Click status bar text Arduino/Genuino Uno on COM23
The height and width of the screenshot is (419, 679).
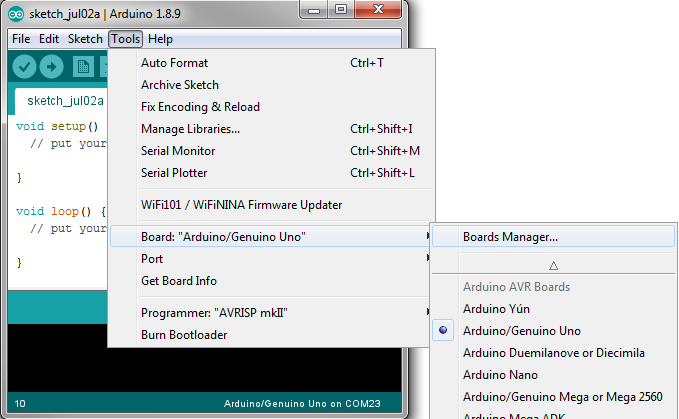(x=302, y=404)
